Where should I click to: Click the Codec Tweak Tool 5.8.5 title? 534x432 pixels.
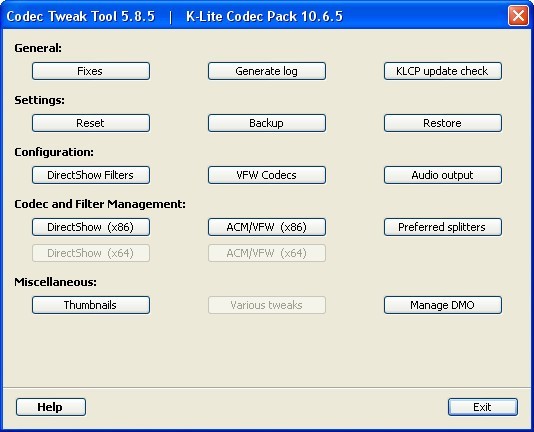(x=81, y=16)
